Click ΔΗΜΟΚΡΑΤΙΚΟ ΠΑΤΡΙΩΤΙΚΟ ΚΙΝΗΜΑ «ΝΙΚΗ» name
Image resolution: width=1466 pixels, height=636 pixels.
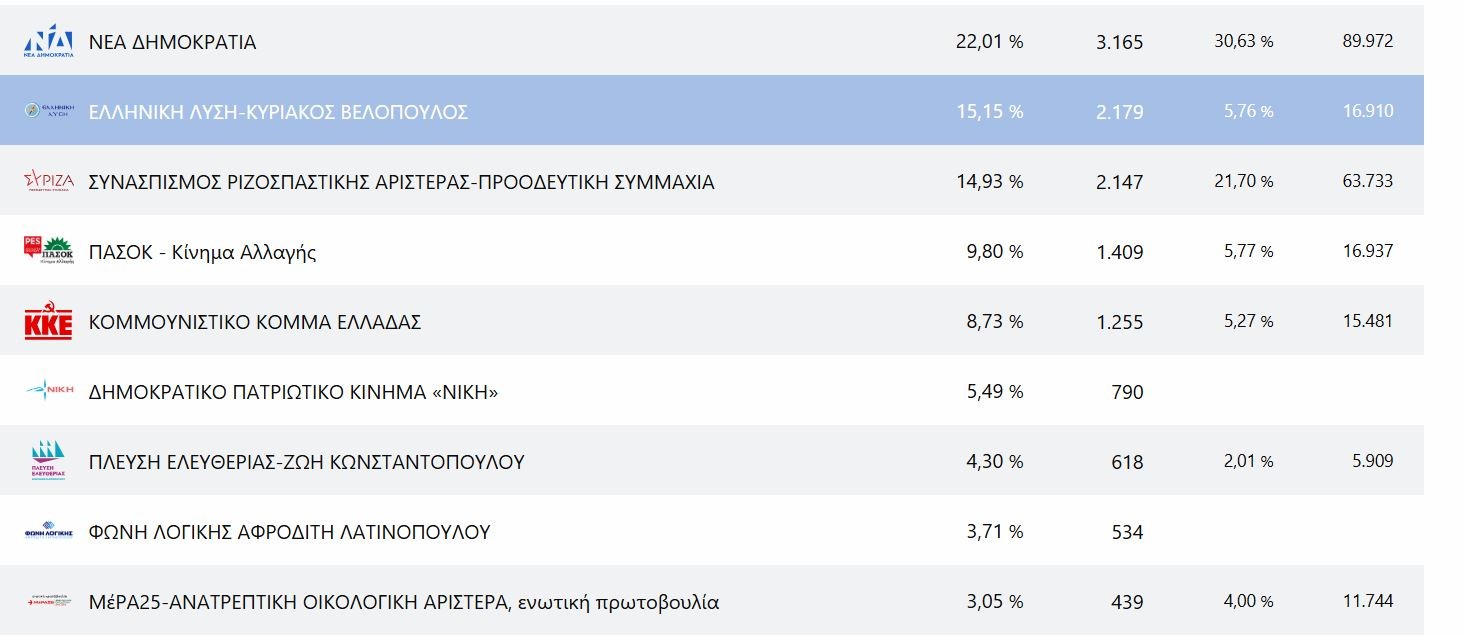coord(293,392)
